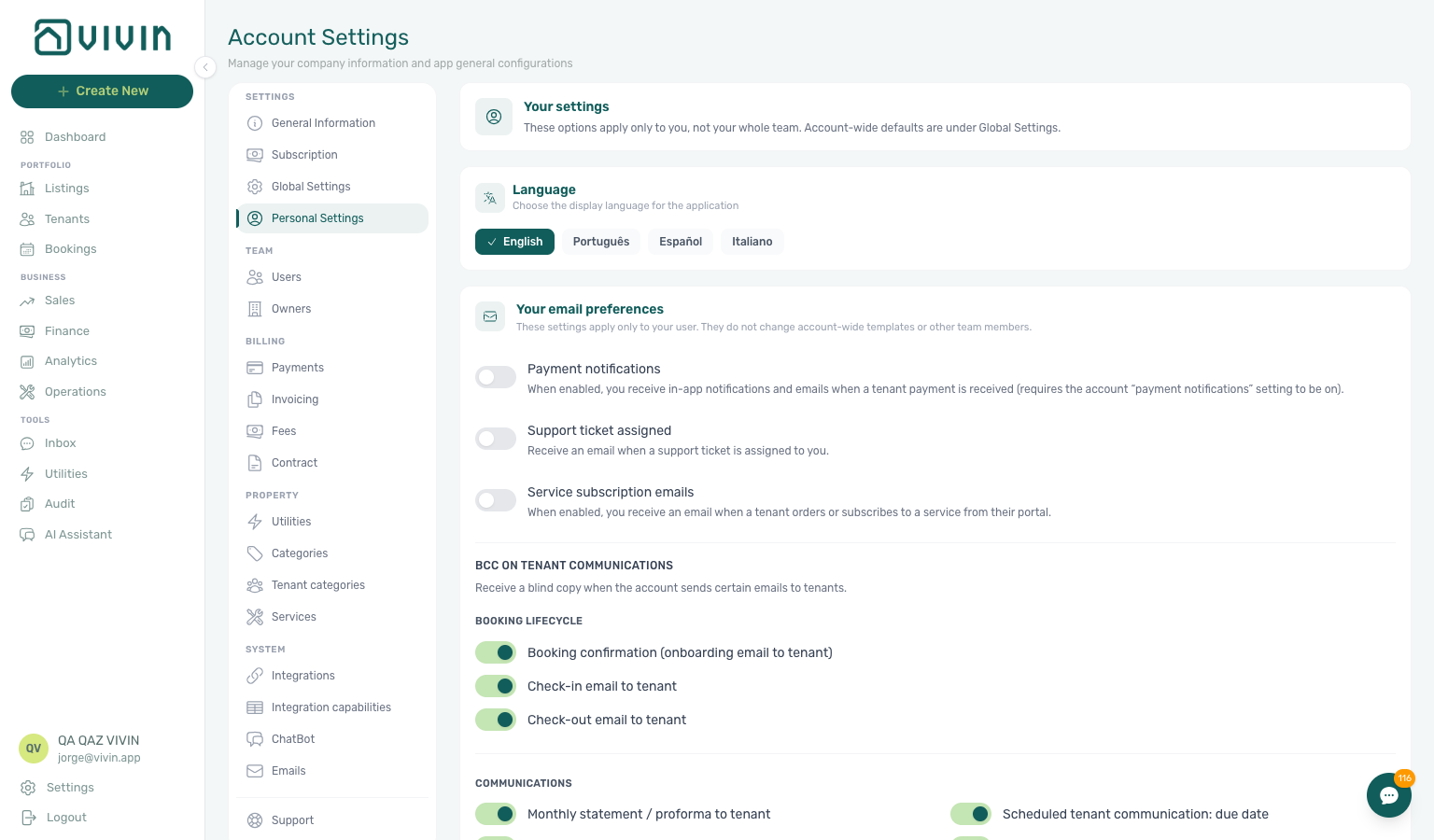Image resolution: width=1434 pixels, height=840 pixels.
Task: Open Dashboard from the sidebar icon
Action: click(x=27, y=137)
